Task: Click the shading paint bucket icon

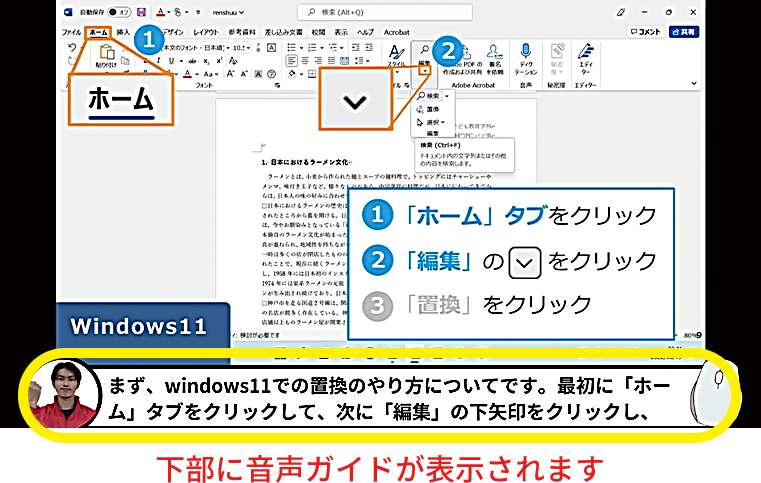Action: (x=292, y=74)
